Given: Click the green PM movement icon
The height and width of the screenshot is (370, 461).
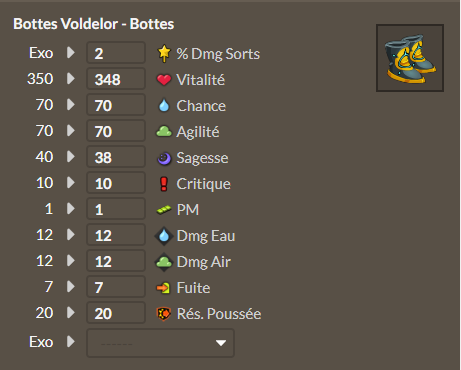Looking at the screenshot, I should click(x=164, y=210).
